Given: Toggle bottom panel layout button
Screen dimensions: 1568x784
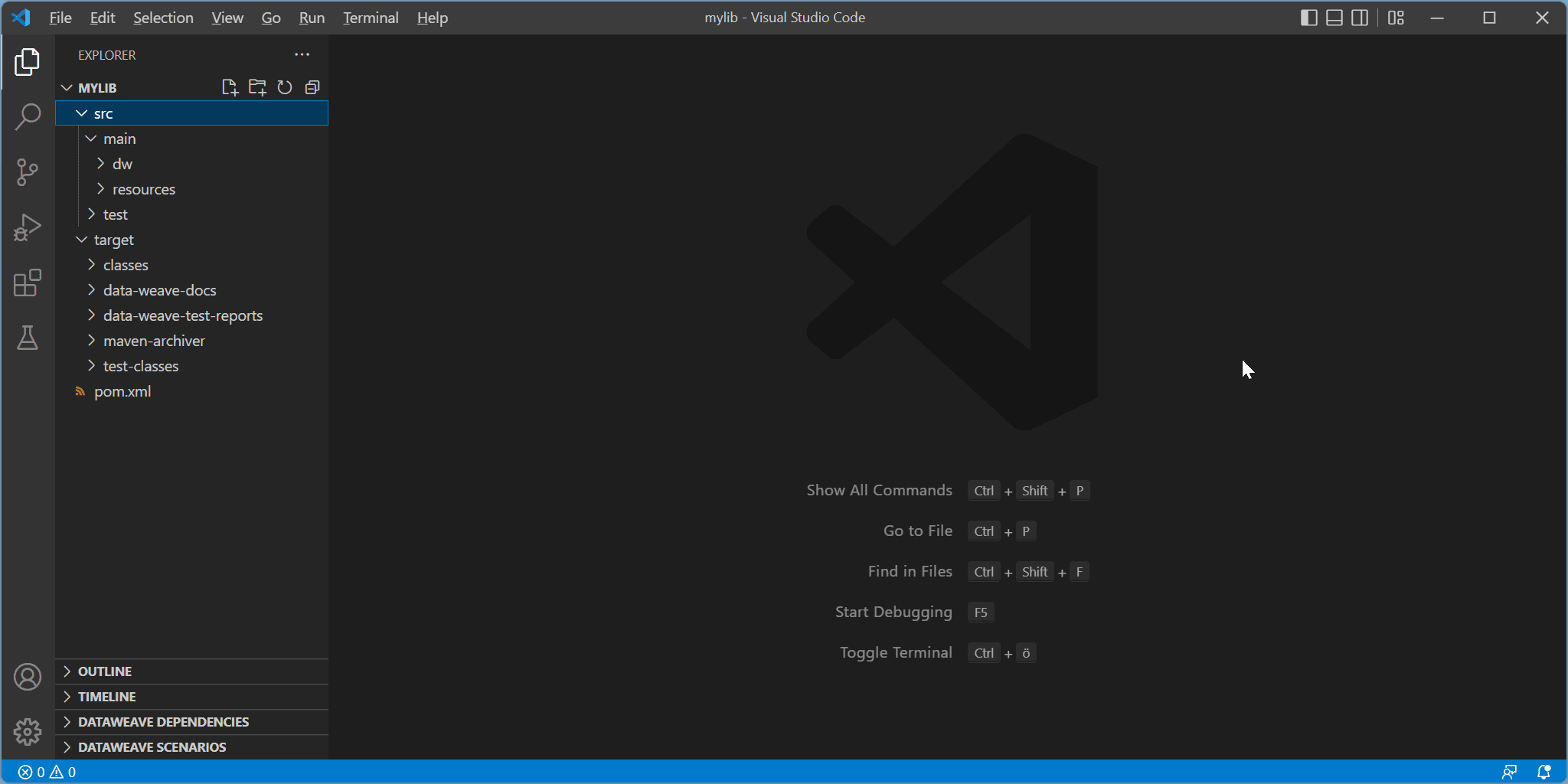Looking at the screenshot, I should (x=1334, y=18).
